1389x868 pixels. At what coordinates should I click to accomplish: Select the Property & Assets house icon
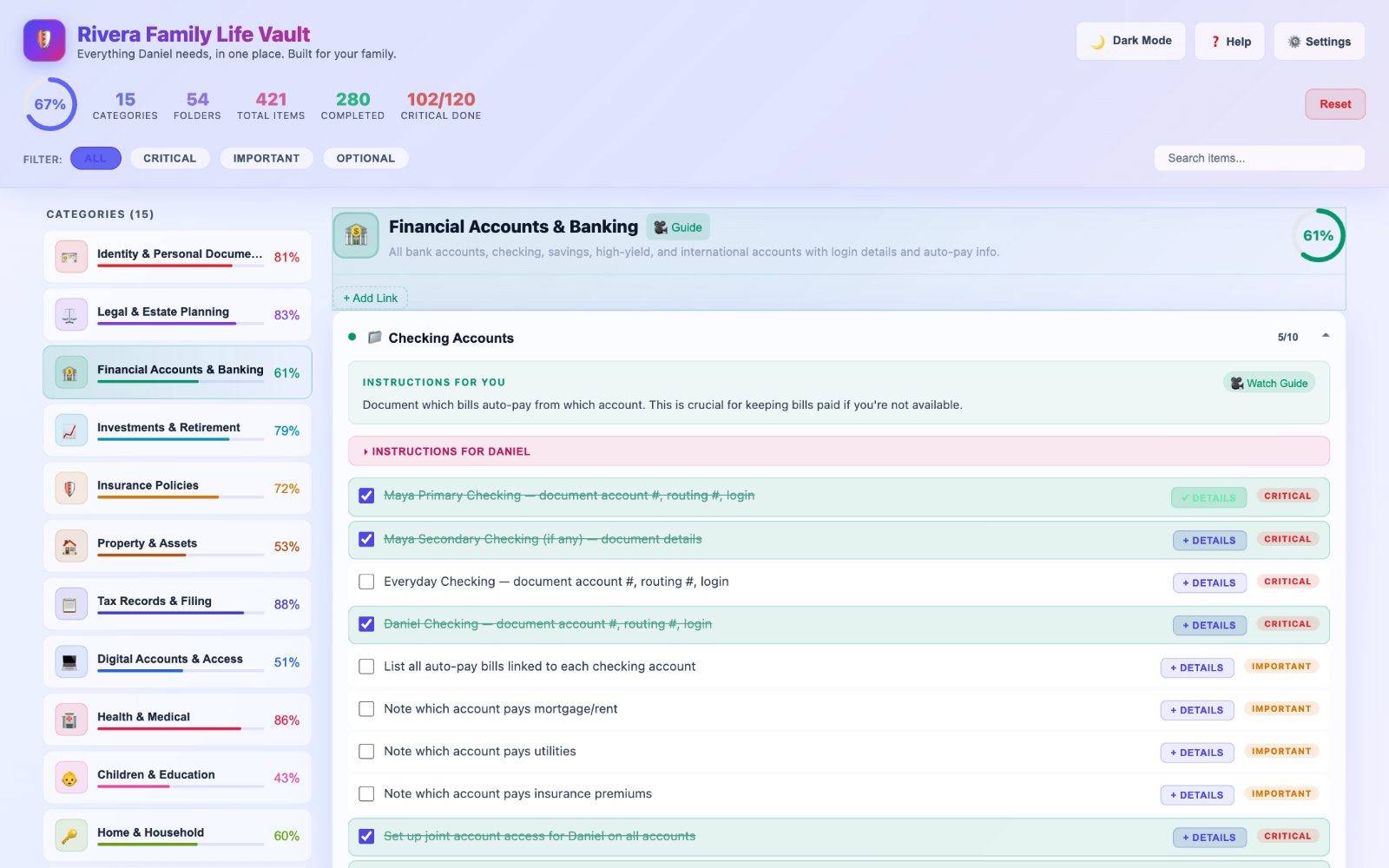point(70,546)
